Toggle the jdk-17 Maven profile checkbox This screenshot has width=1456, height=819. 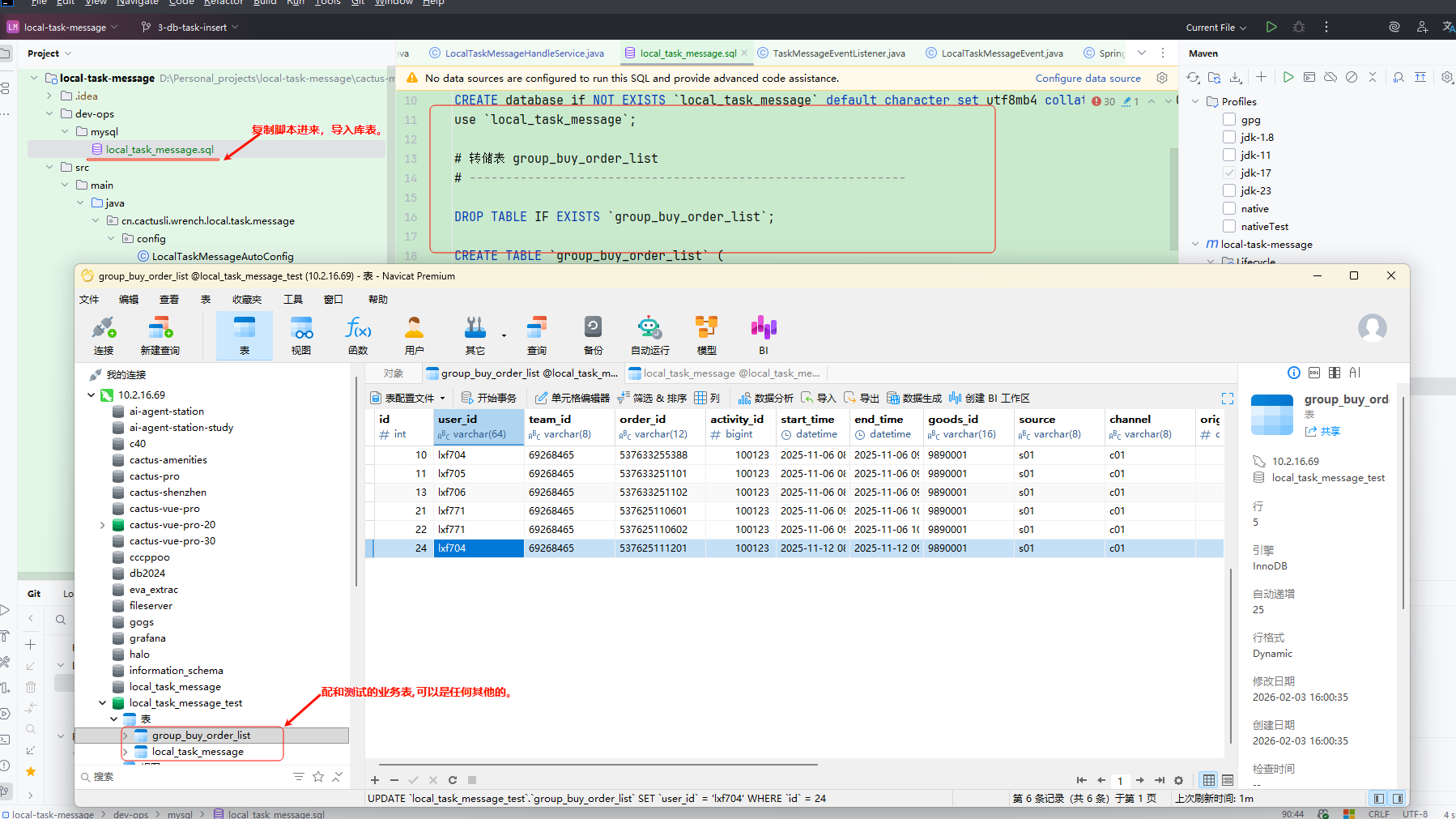tap(1229, 173)
